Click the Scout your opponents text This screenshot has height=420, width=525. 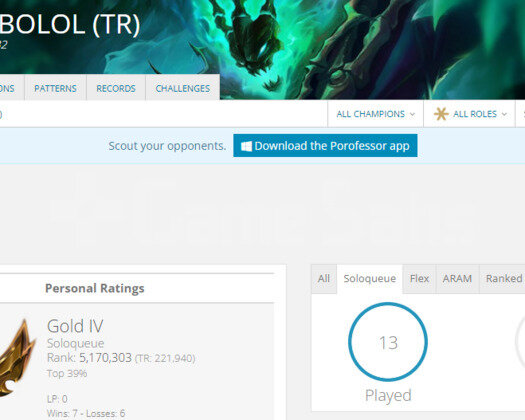click(x=167, y=146)
